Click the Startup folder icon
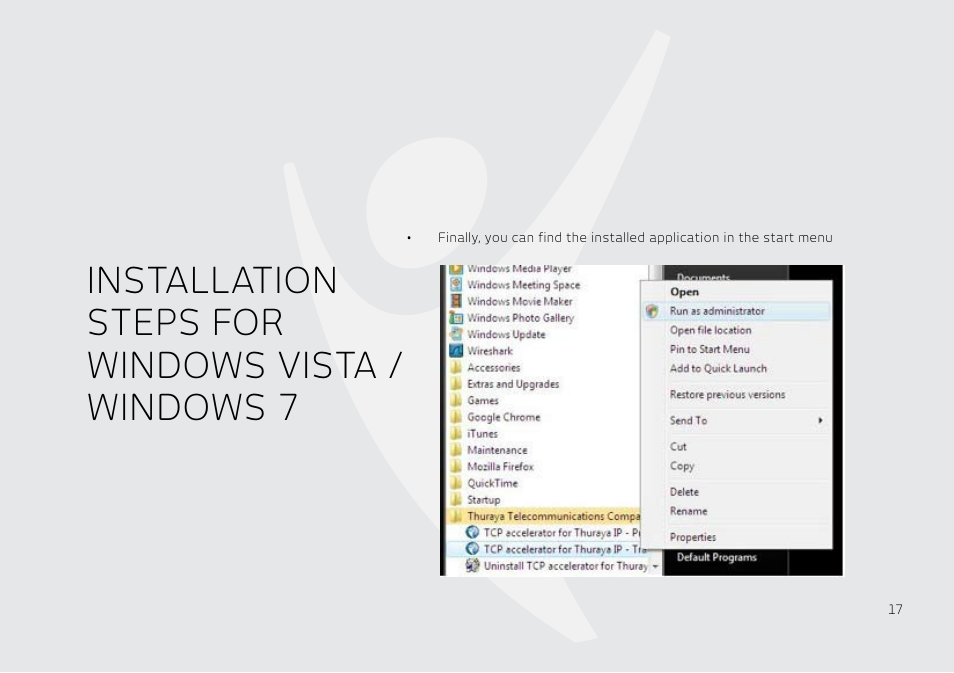 coord(456,500)
